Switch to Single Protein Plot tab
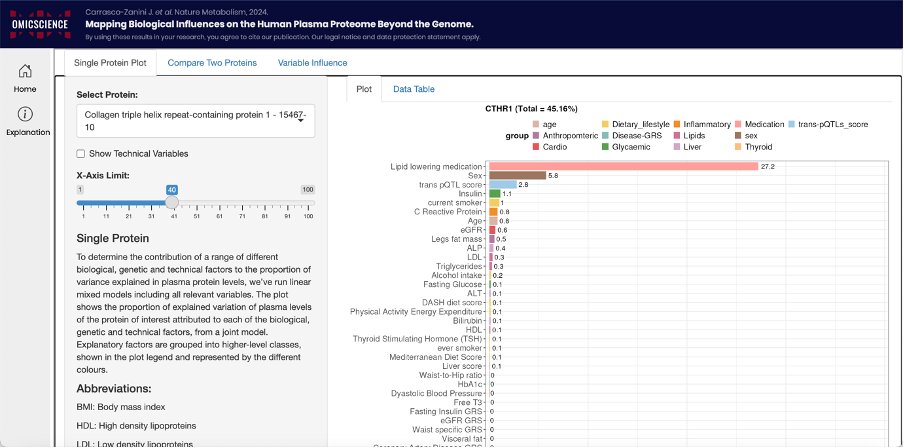The image size is (904, 448). point(110,63)
